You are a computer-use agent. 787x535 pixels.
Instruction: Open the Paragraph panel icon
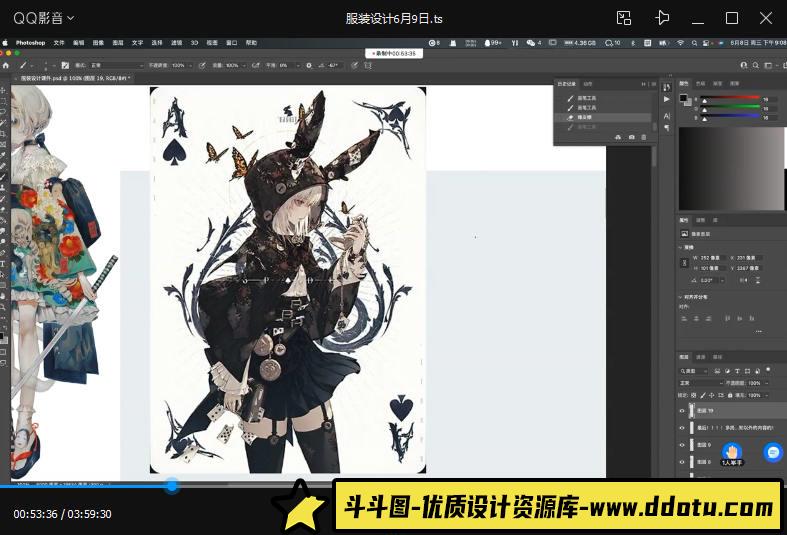[667, 128]
